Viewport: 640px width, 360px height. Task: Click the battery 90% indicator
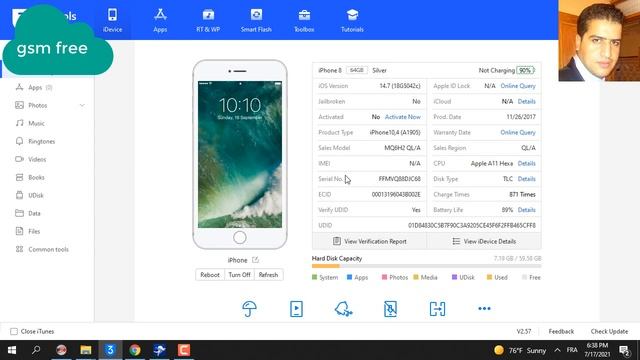click(525, 70)
